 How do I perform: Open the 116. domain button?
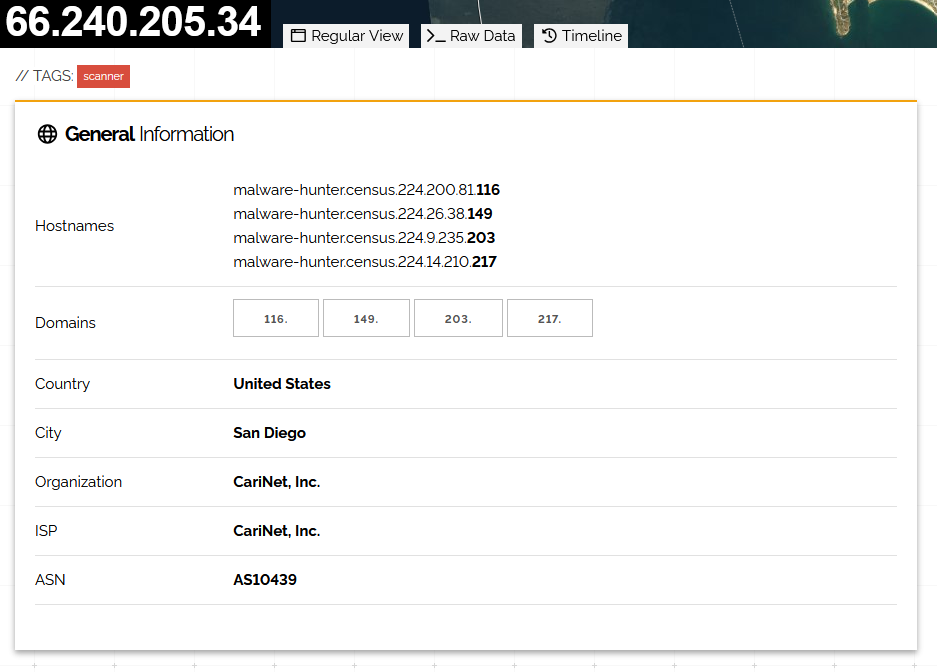276,318
